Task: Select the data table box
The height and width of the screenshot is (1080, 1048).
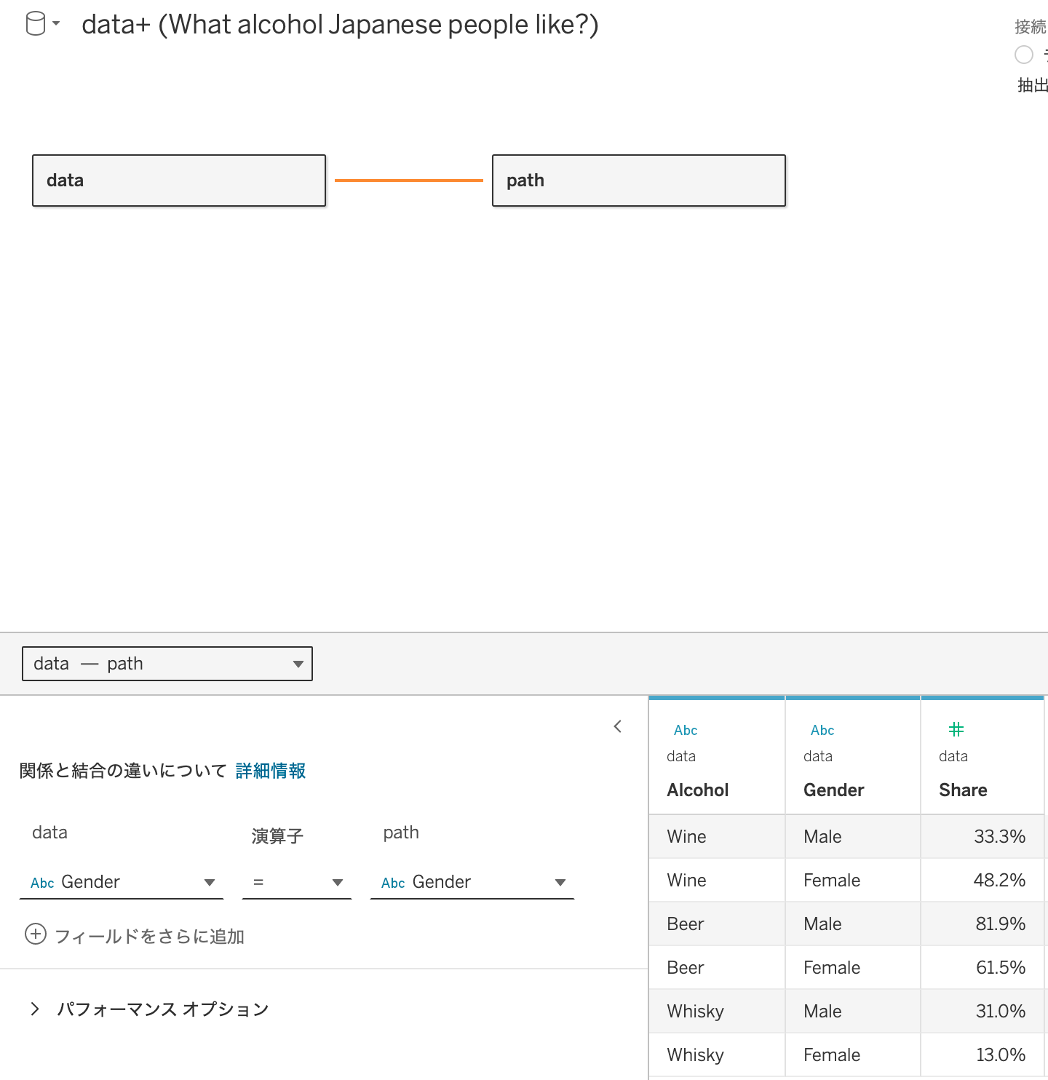Action: click(179, 180)
